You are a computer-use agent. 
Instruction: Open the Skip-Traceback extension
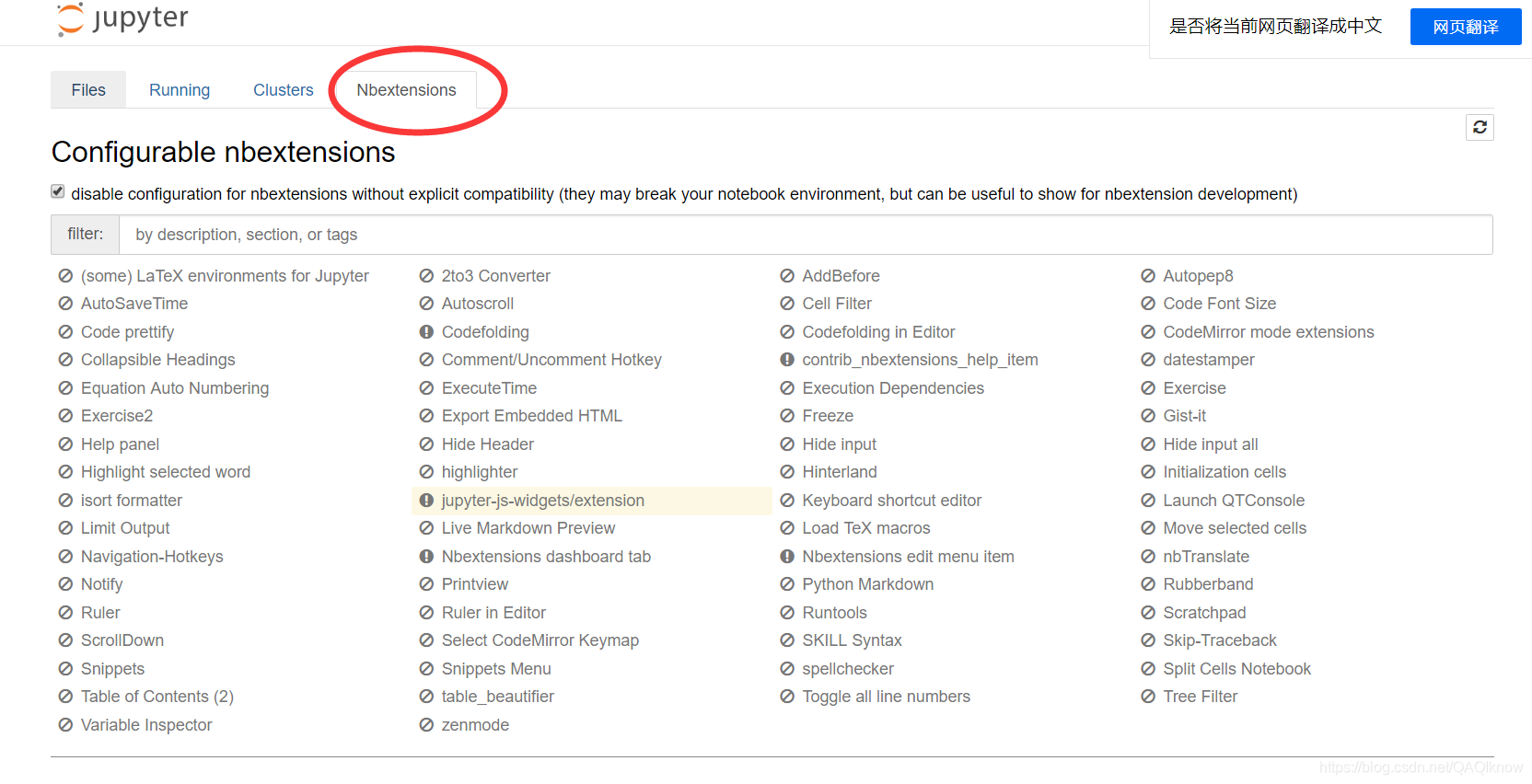(1220, 640)
